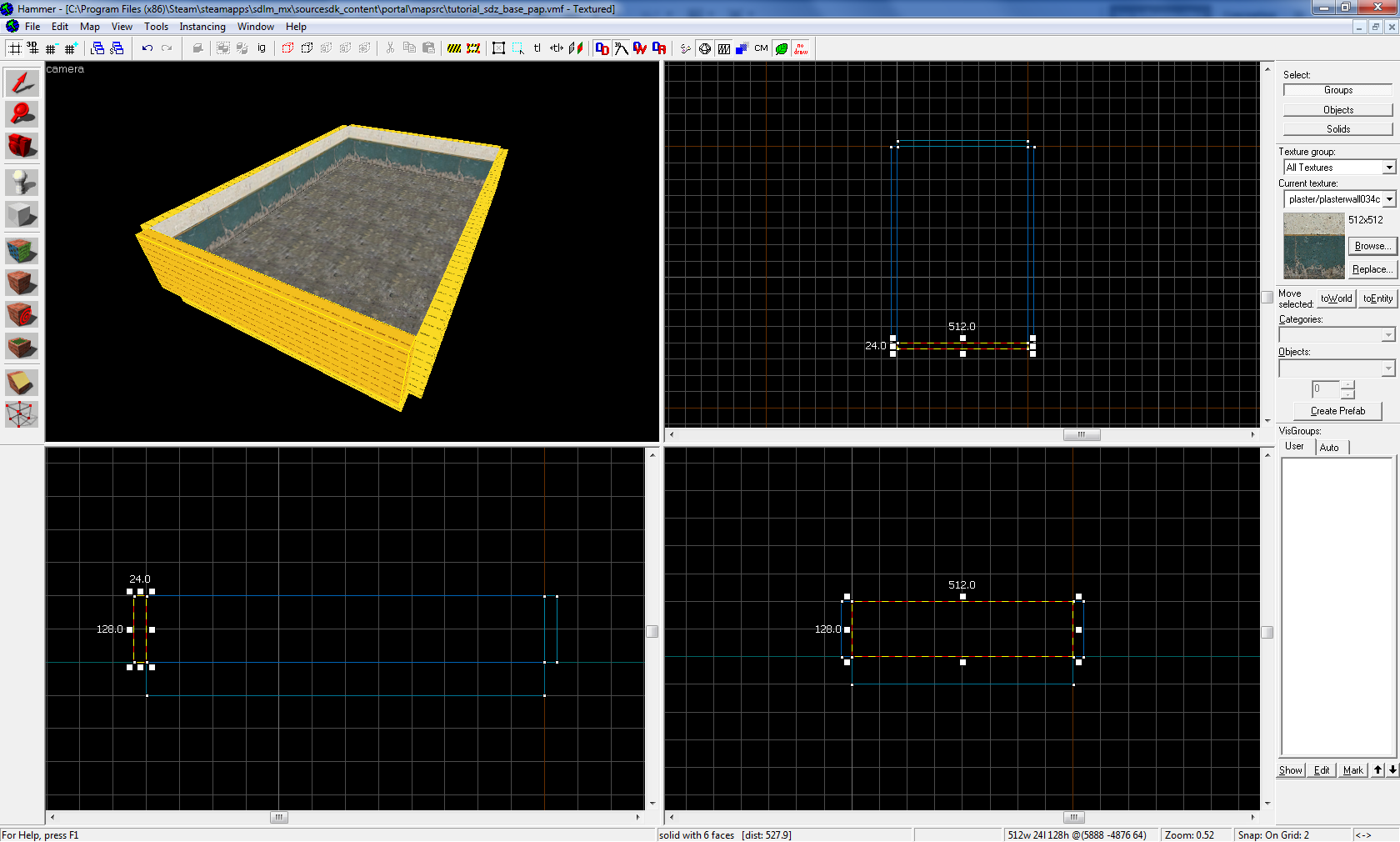Choose the red Camera tool
This screenshot has width=1400, height=842.
[x=22, y=146]
